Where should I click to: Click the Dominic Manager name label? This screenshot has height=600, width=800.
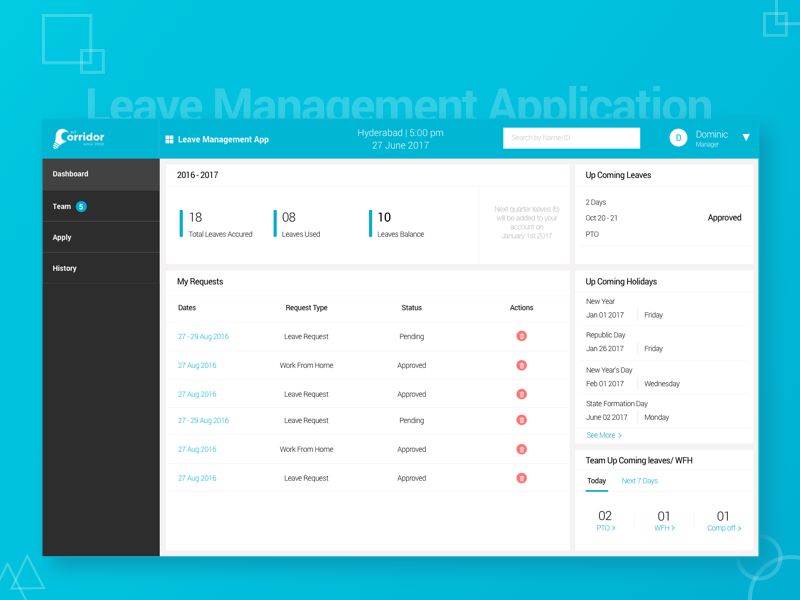click(x=711, y=138)
